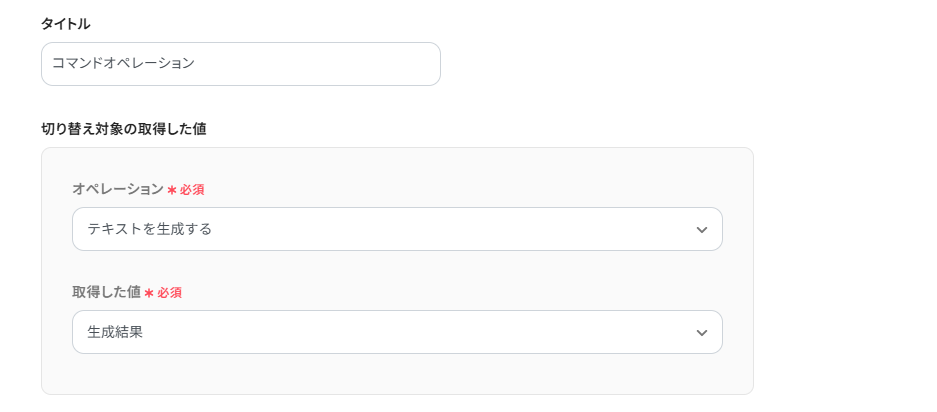The height and width of the screenshot is (412, 937).
Task: Click 必須 marker next to 取得した値 label
Action: (x=169, y=293)
